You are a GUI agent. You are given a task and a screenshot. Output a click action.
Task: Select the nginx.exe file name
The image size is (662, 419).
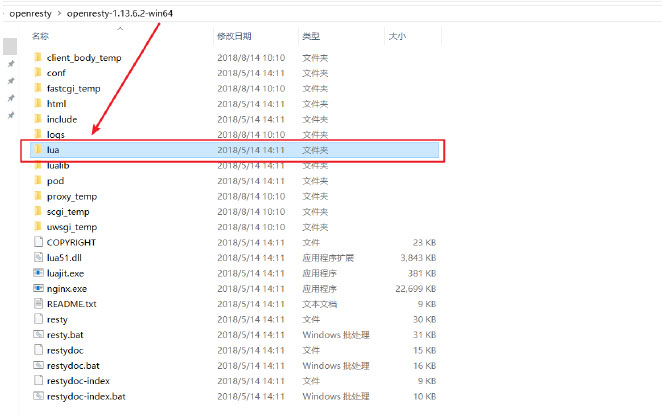pyautogui.click(x=67, y=289)
